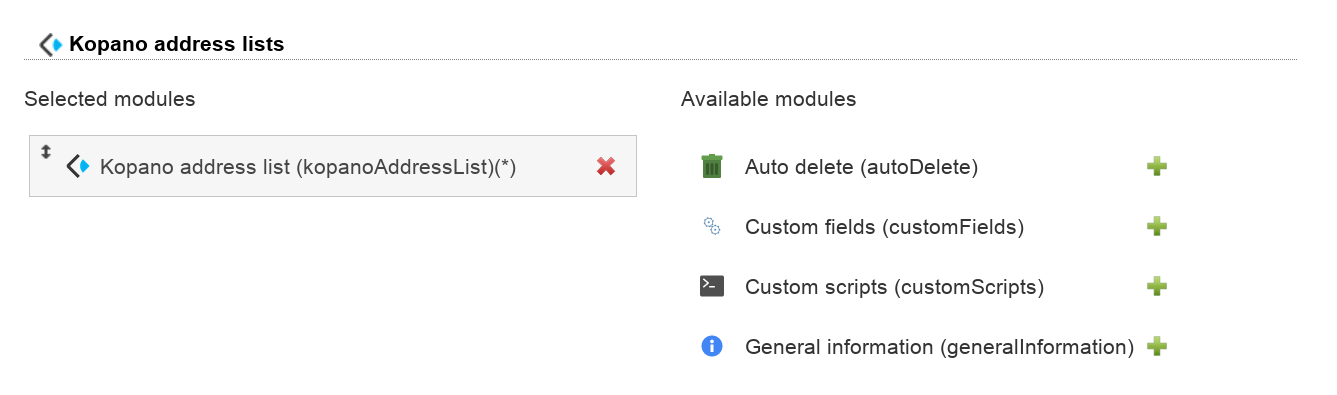Click the up-down reorder handle on Kopano address list
This screenshot has width=1337, height=395.
(45, 152)
